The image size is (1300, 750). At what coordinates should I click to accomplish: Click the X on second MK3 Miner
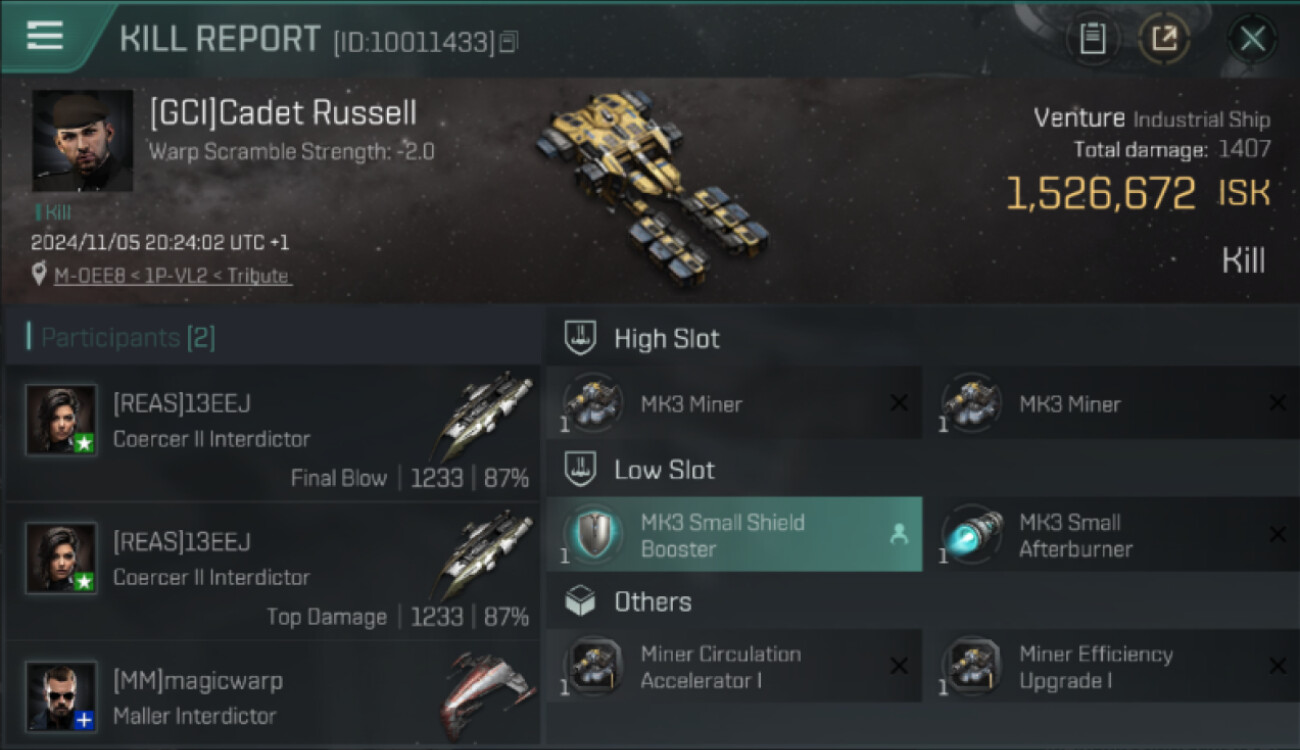(x=1277, y=403)
